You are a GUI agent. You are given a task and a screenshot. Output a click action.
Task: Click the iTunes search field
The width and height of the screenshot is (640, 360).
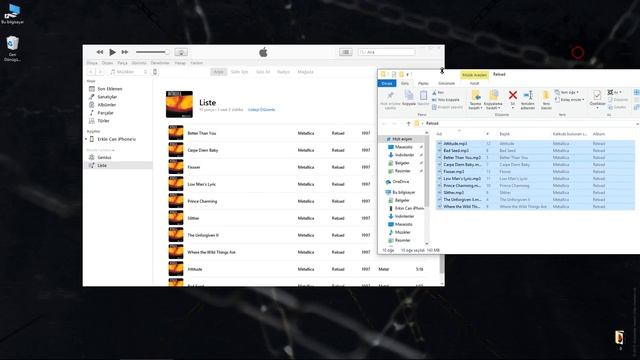tap(387, 52)
